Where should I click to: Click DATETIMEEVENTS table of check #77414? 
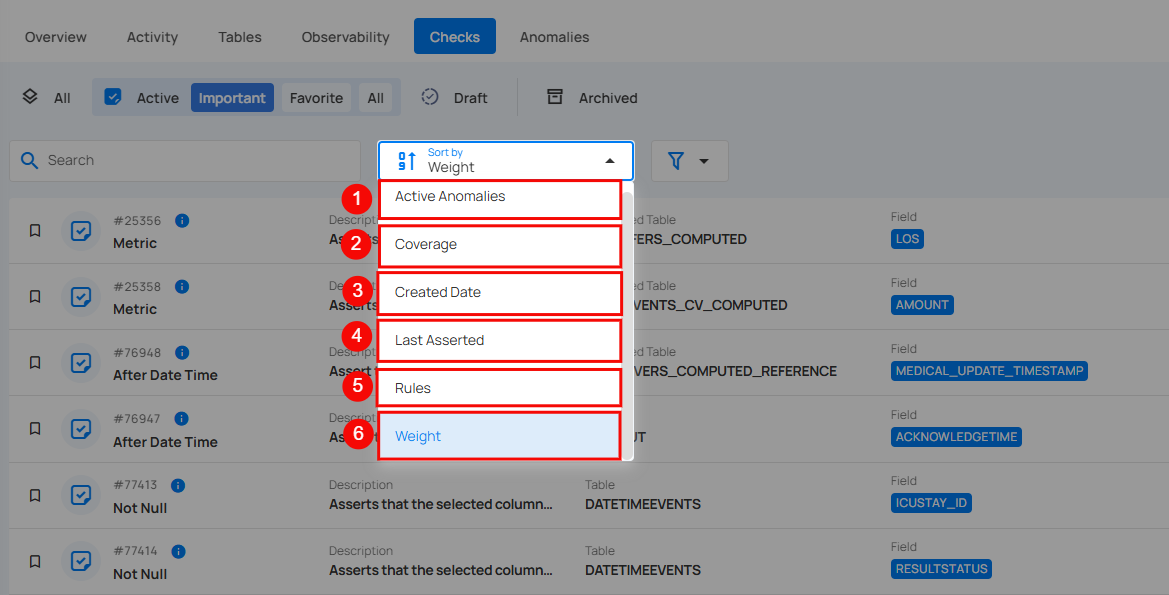click(643, 570)
